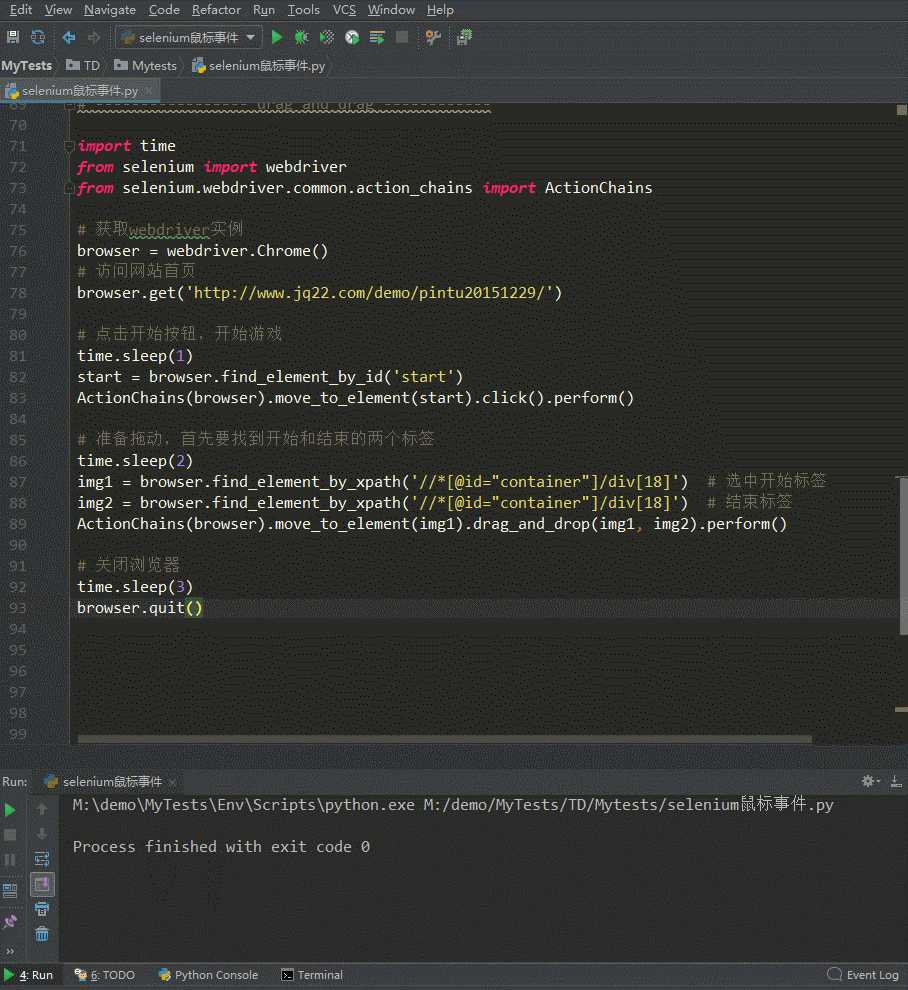Open the Help menu
The image size is (908, 990).
440,9
